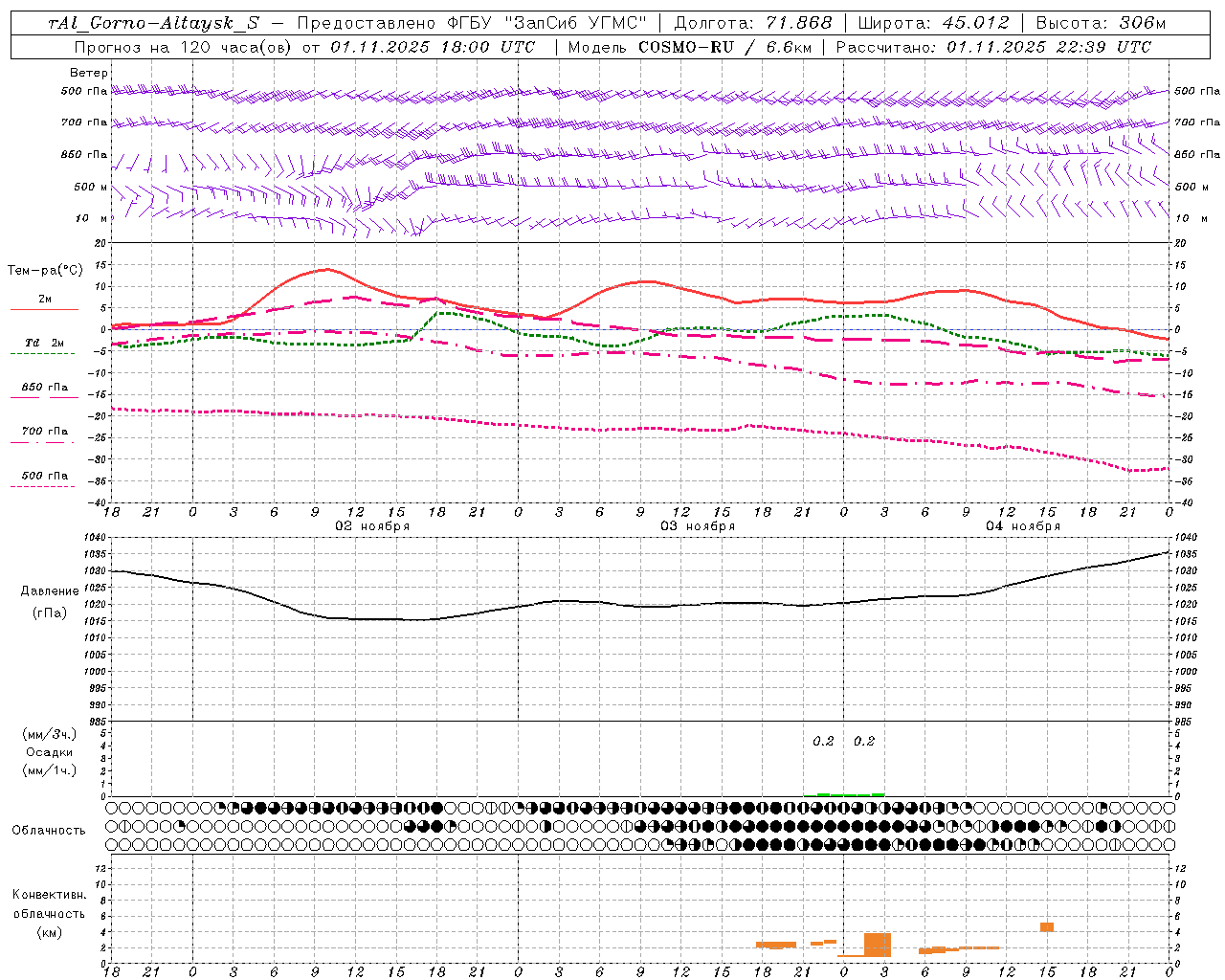Viewport: 1225px width, 980px height.
Task: Click the (мм/1ч.) unit label
Action: (50, 770)
